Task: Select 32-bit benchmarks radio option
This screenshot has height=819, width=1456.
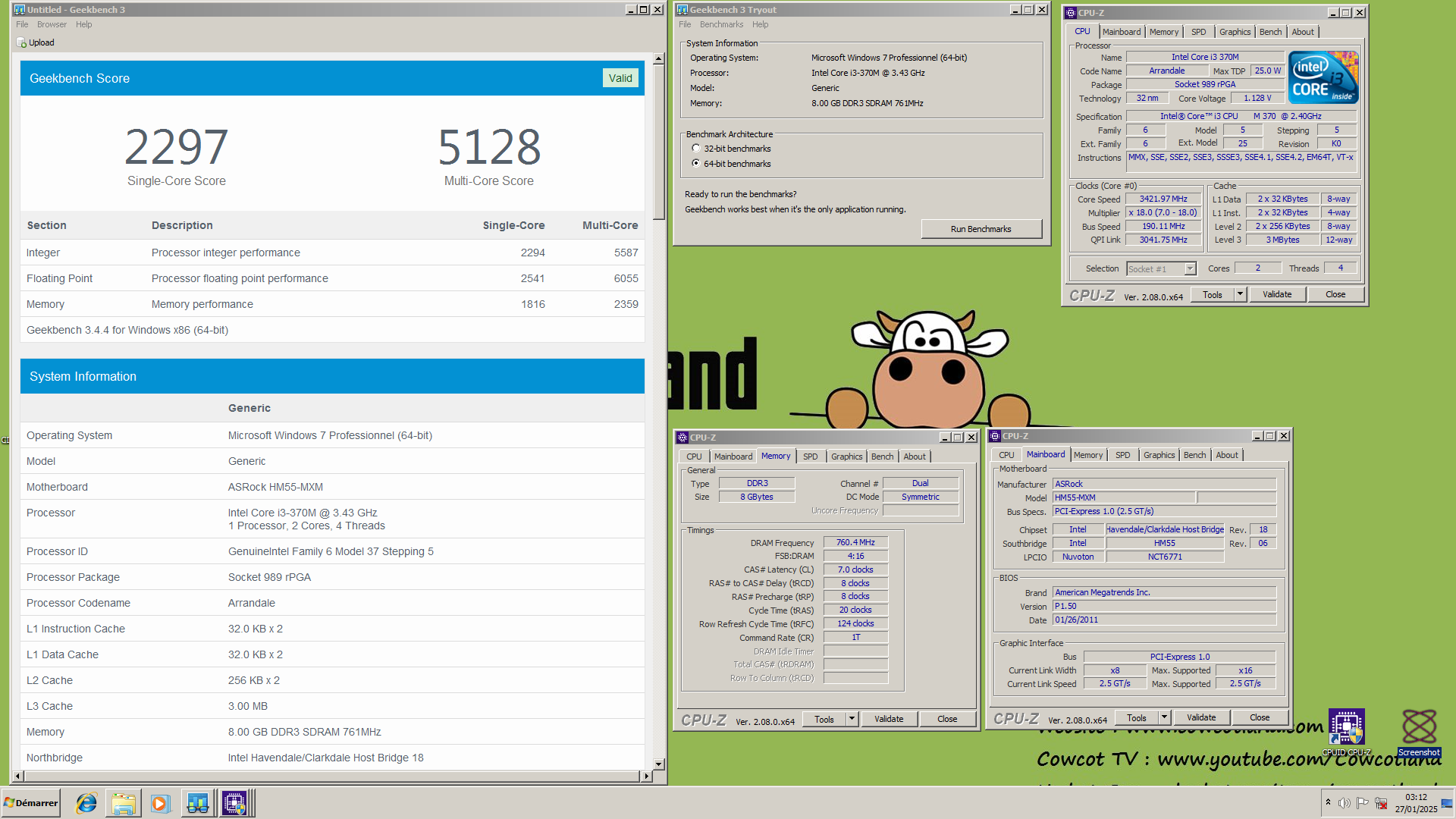Action: pyautogui.click(x=696, y=149)
